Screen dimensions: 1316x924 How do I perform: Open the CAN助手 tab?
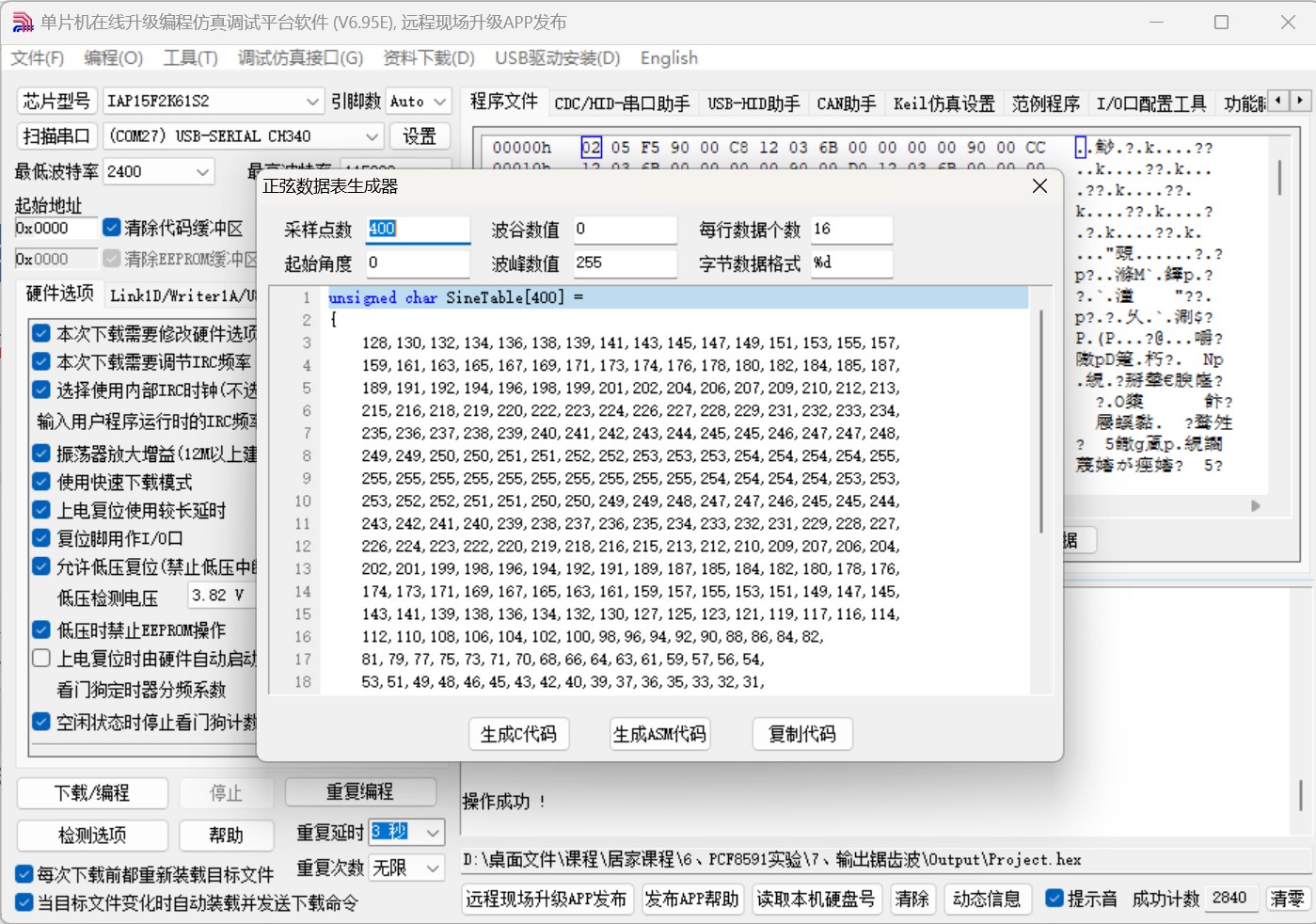(x=846, y=104)
